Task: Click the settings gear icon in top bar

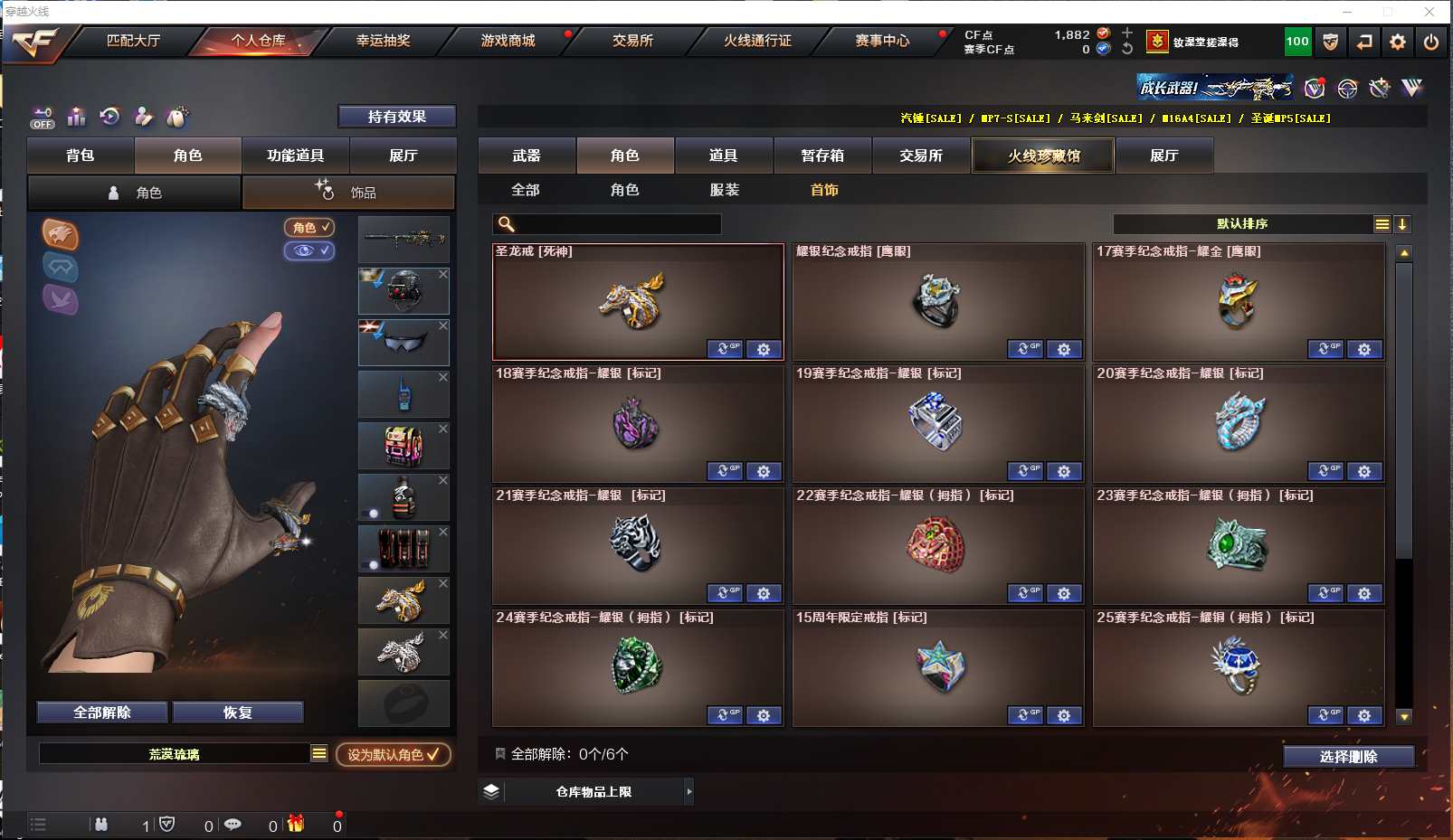Action: pos(1397,42)
